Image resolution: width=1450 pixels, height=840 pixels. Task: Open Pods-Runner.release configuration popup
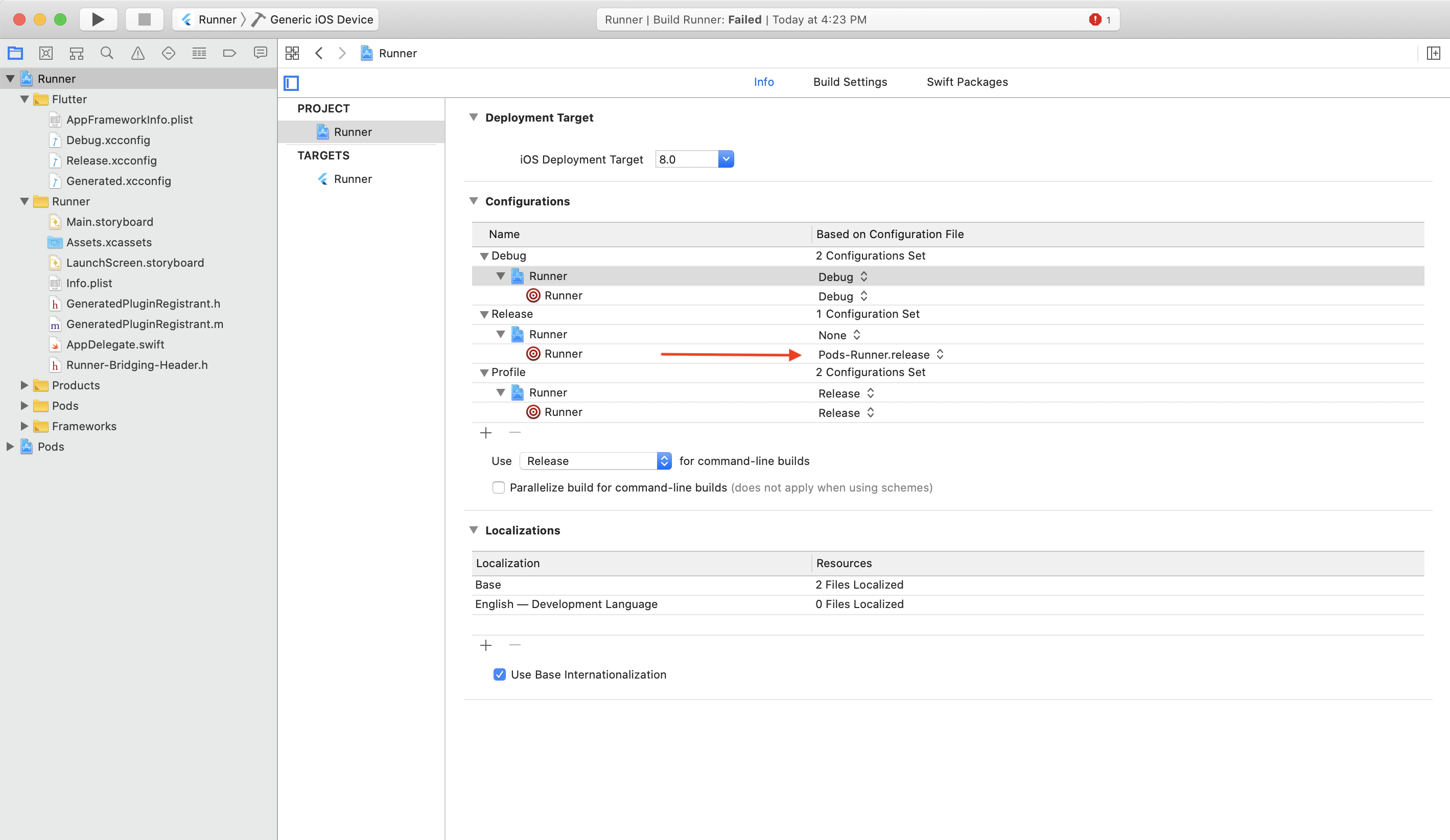point(881,355)
